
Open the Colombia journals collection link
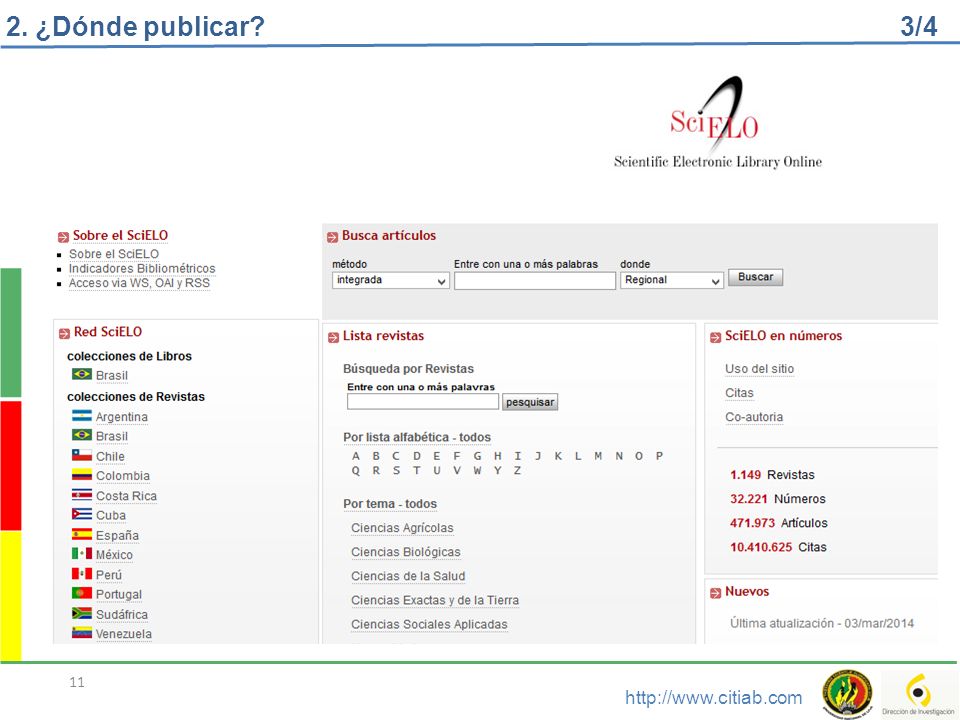[122, 476]
